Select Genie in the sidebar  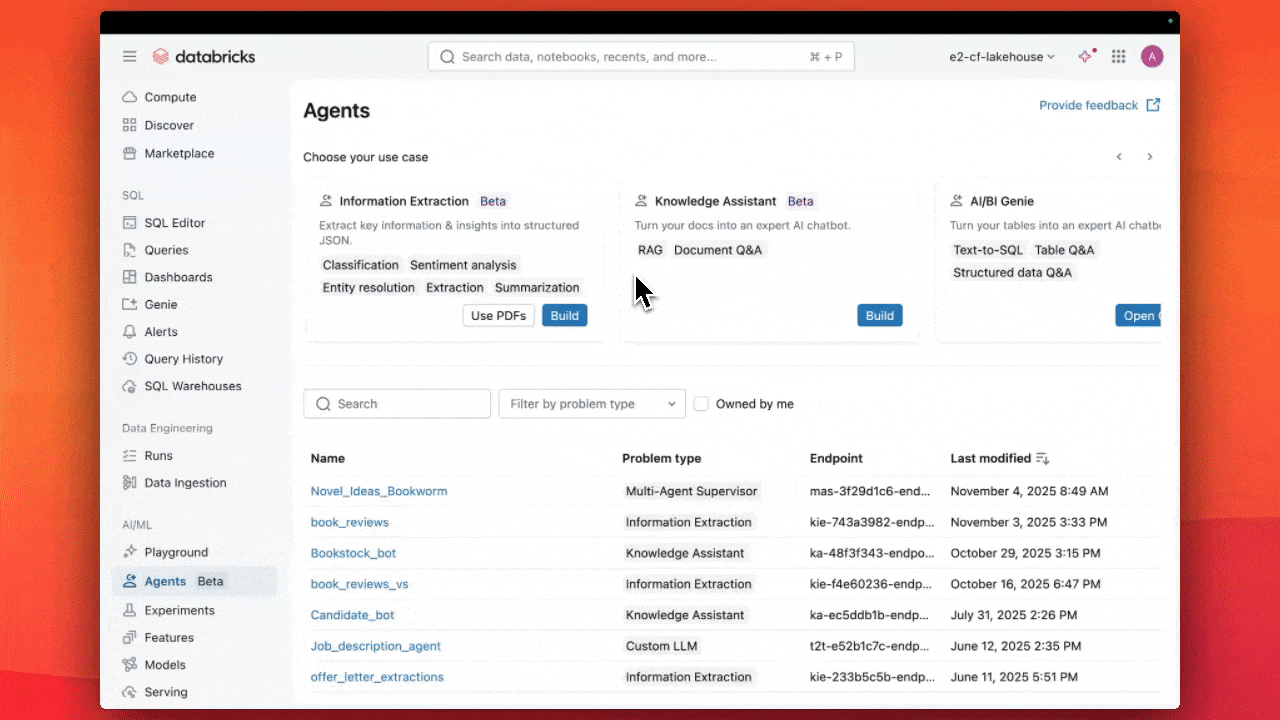[x=161, y=304]
